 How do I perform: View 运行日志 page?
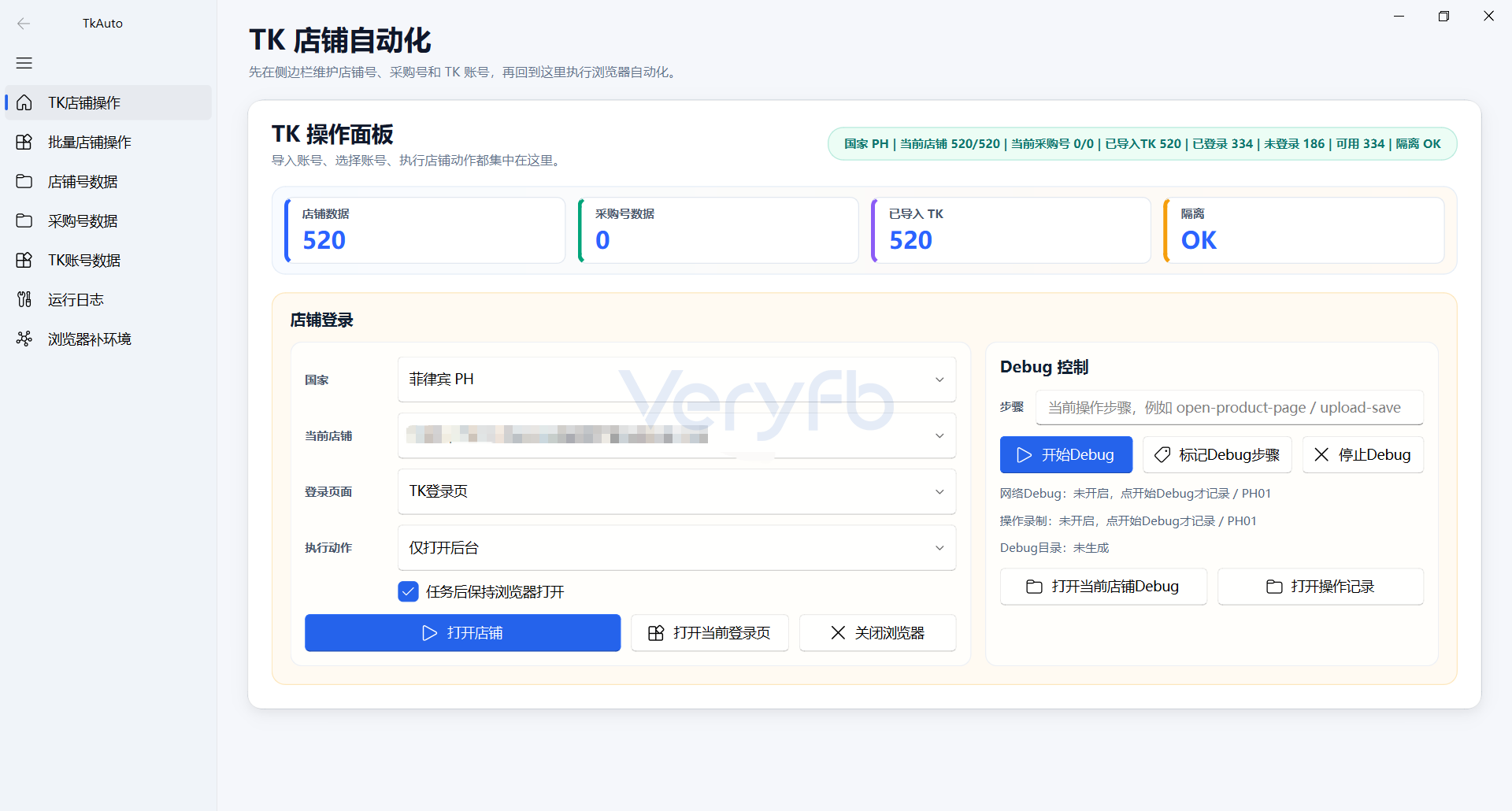tap(109, 300)
